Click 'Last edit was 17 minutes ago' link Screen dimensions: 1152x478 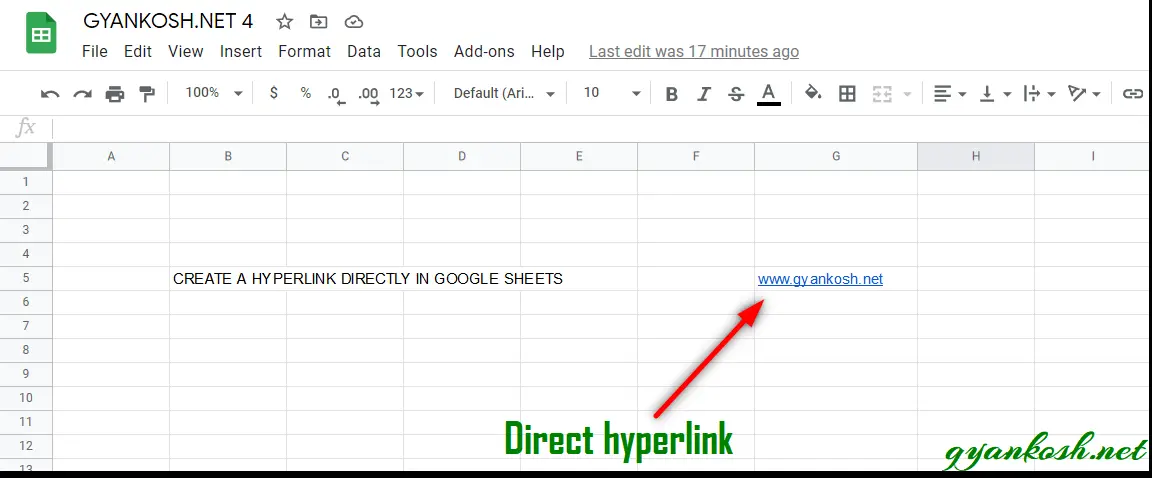point(694,51)
